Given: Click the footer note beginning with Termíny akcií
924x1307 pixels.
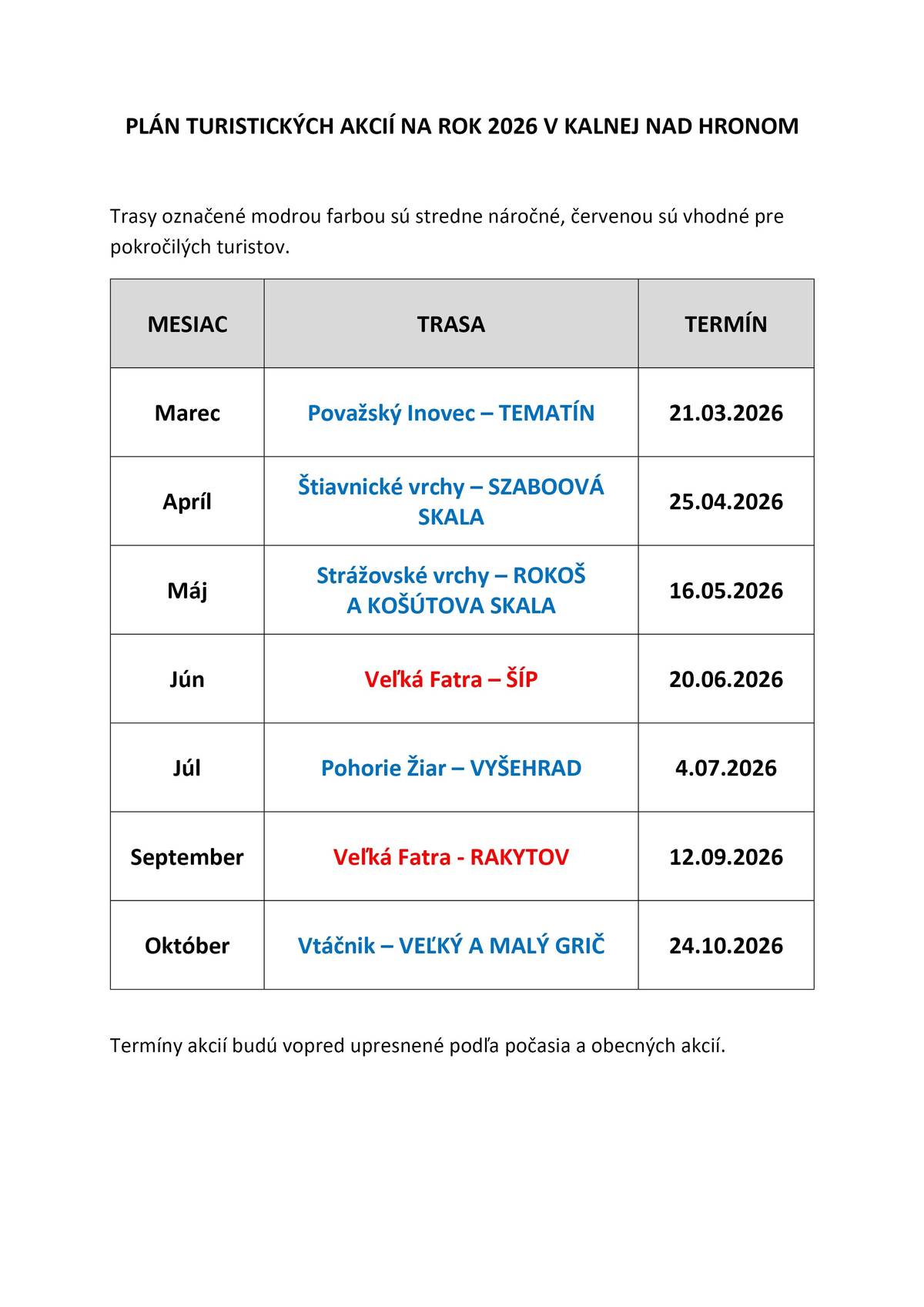Looking at the screenshot, I should pos(417,1046).
